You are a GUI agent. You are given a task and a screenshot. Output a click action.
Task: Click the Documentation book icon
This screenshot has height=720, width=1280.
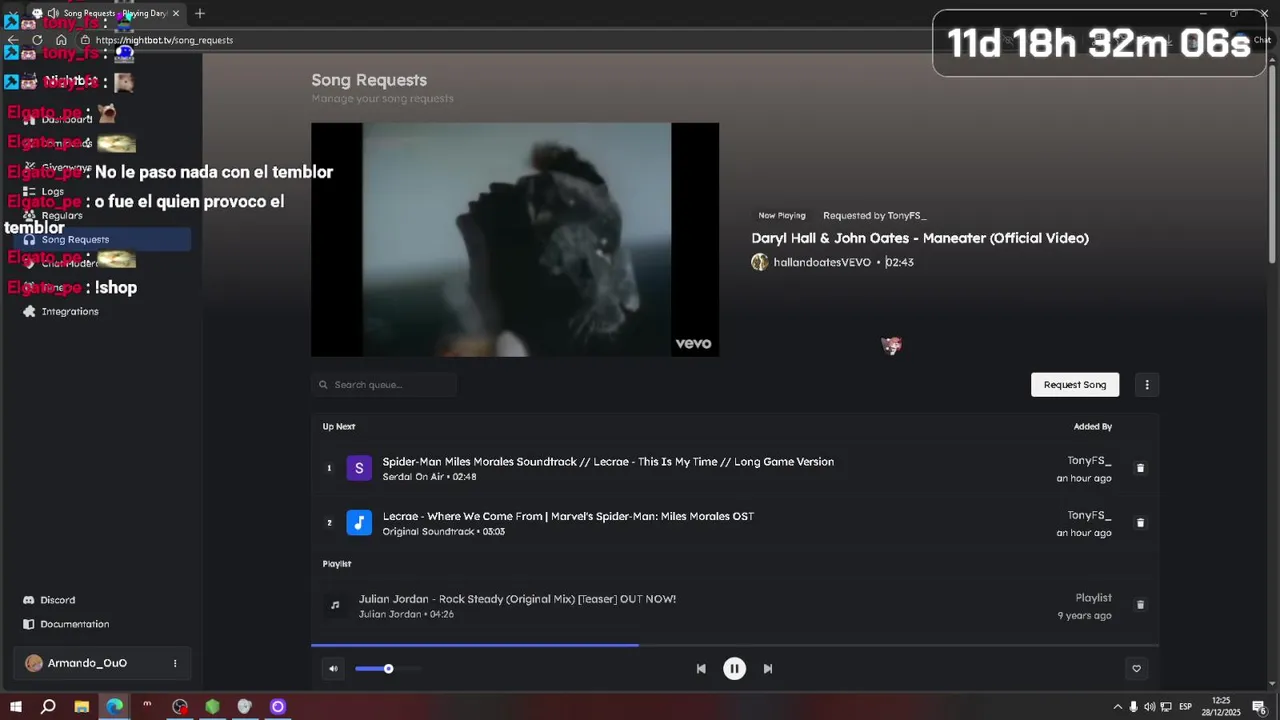coord(28,624)
